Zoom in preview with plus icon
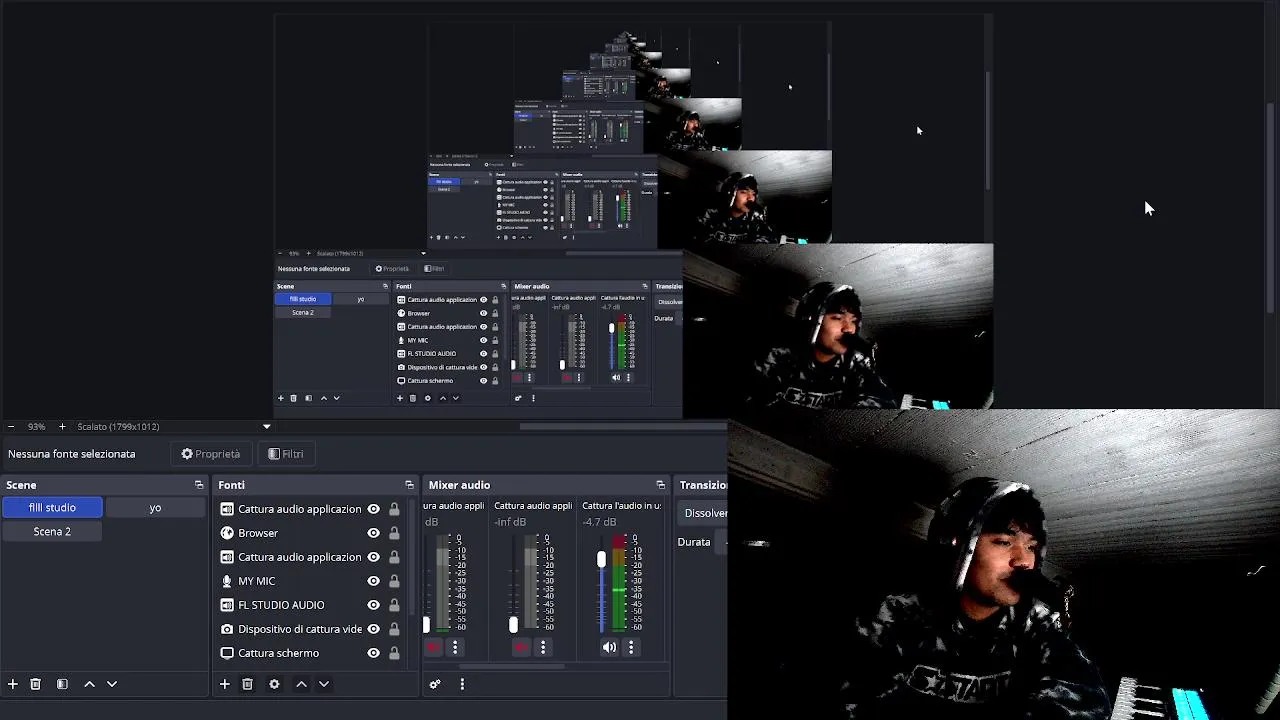1280x720 pixels. coord(62,427)
